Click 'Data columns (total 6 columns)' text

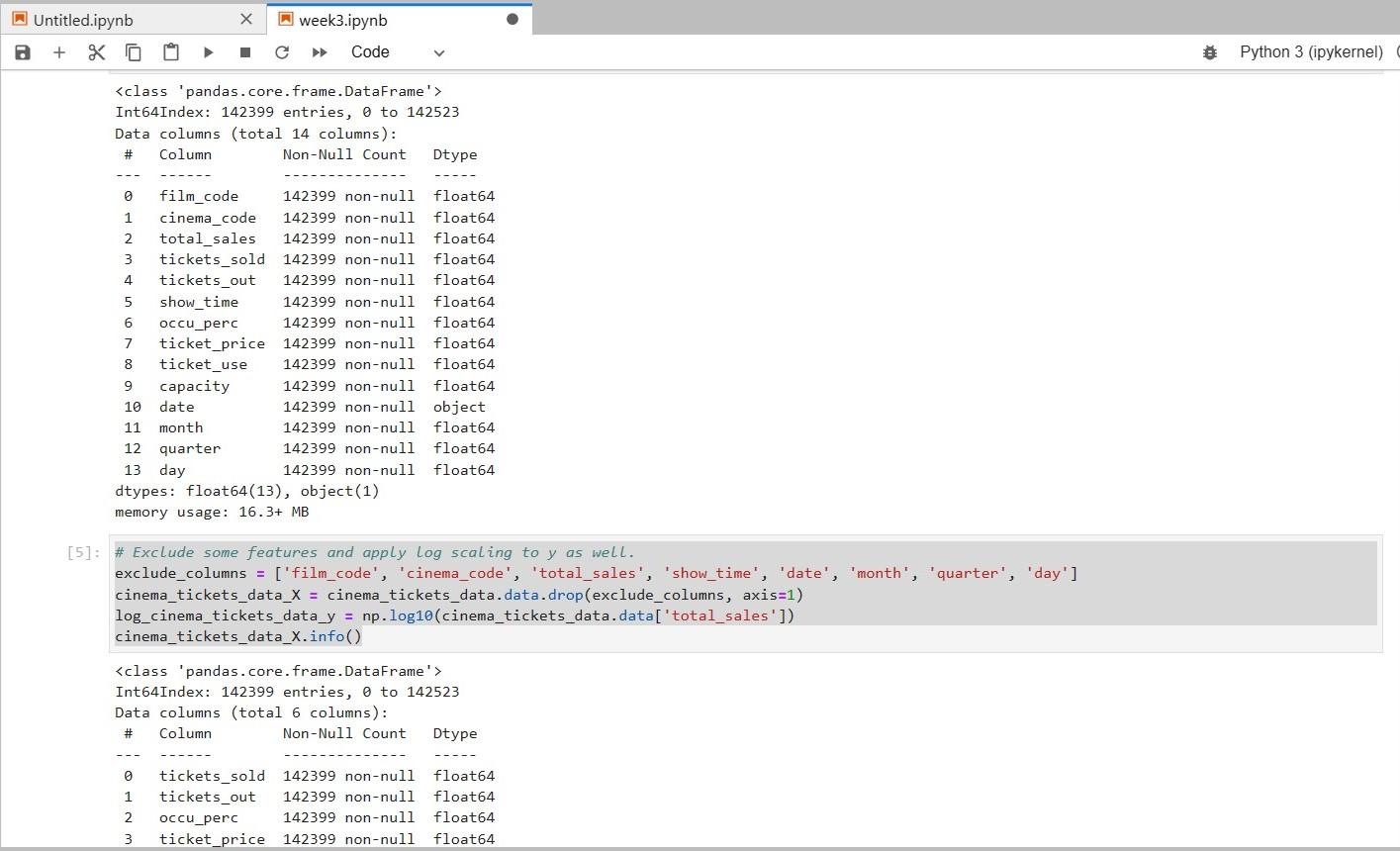point(251,712)
